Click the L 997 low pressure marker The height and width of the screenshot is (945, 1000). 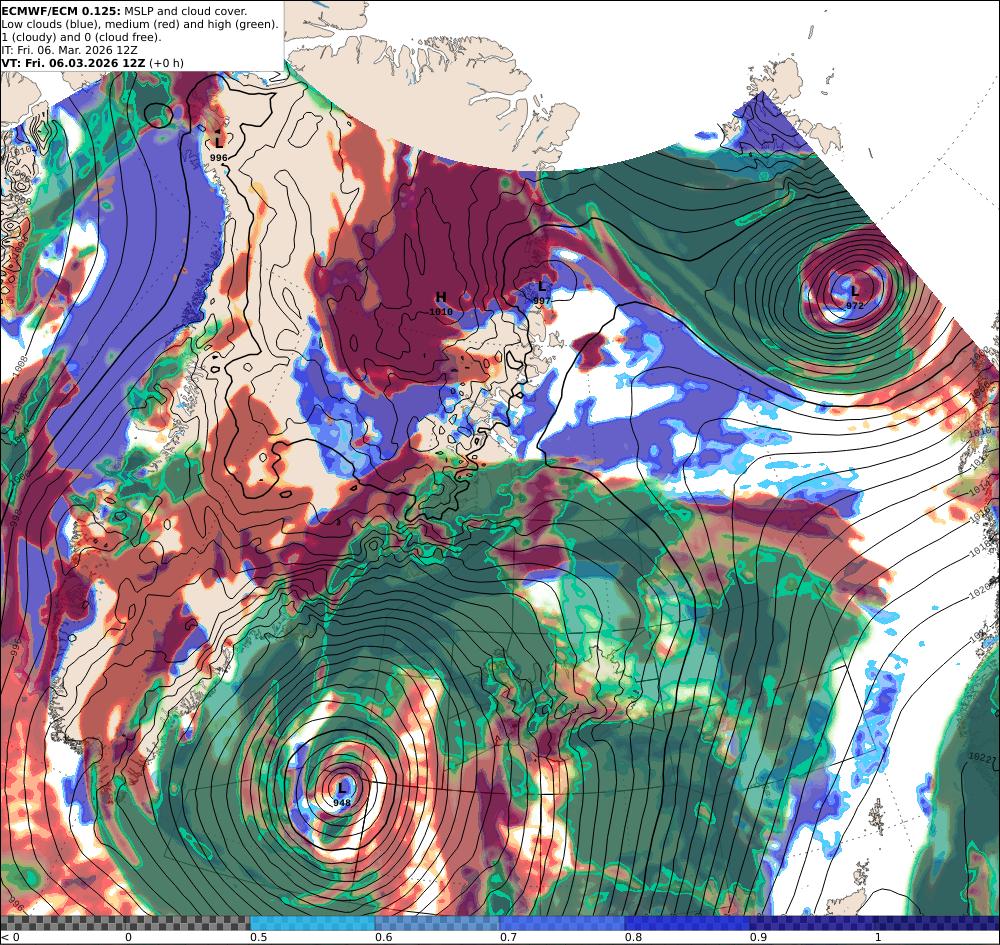(x=542, y=293)
